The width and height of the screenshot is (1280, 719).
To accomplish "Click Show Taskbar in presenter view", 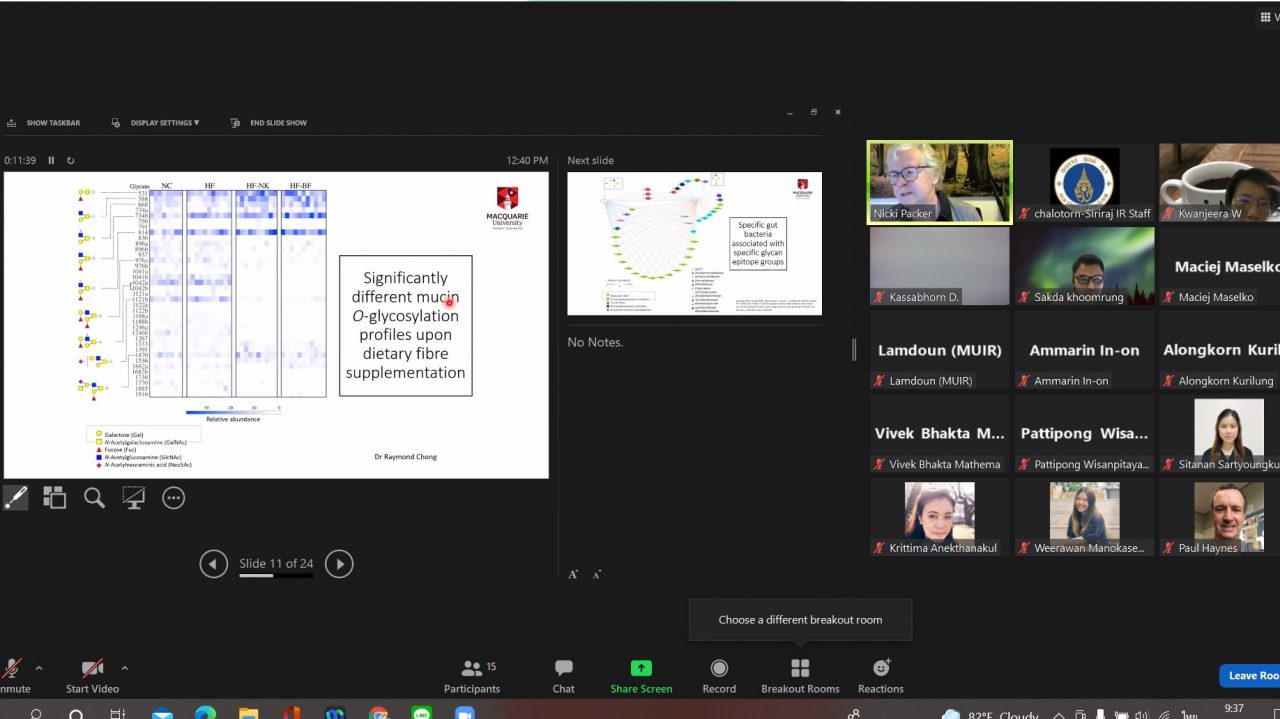I will coord(44,123).
